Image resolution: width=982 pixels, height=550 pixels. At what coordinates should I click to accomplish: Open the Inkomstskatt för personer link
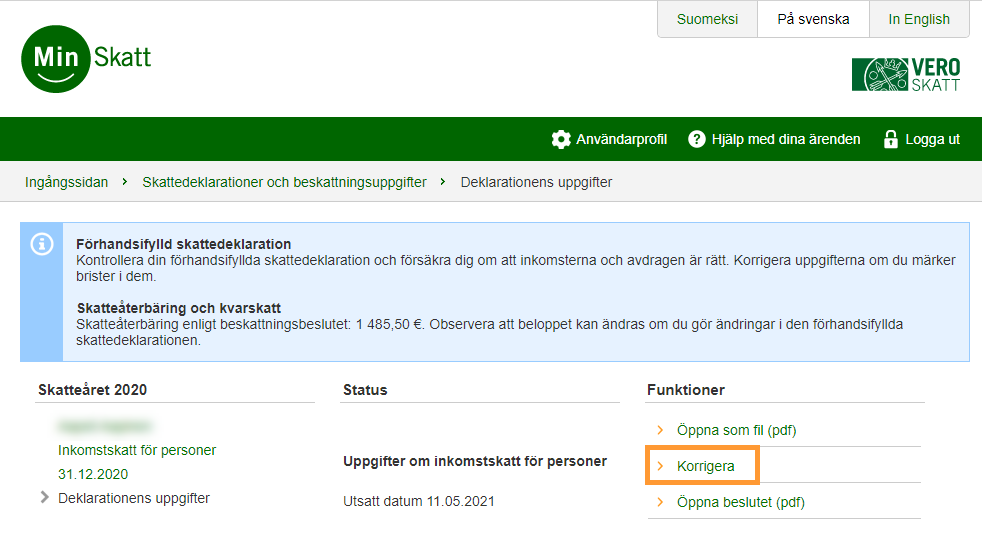click(x=137, y=450)
